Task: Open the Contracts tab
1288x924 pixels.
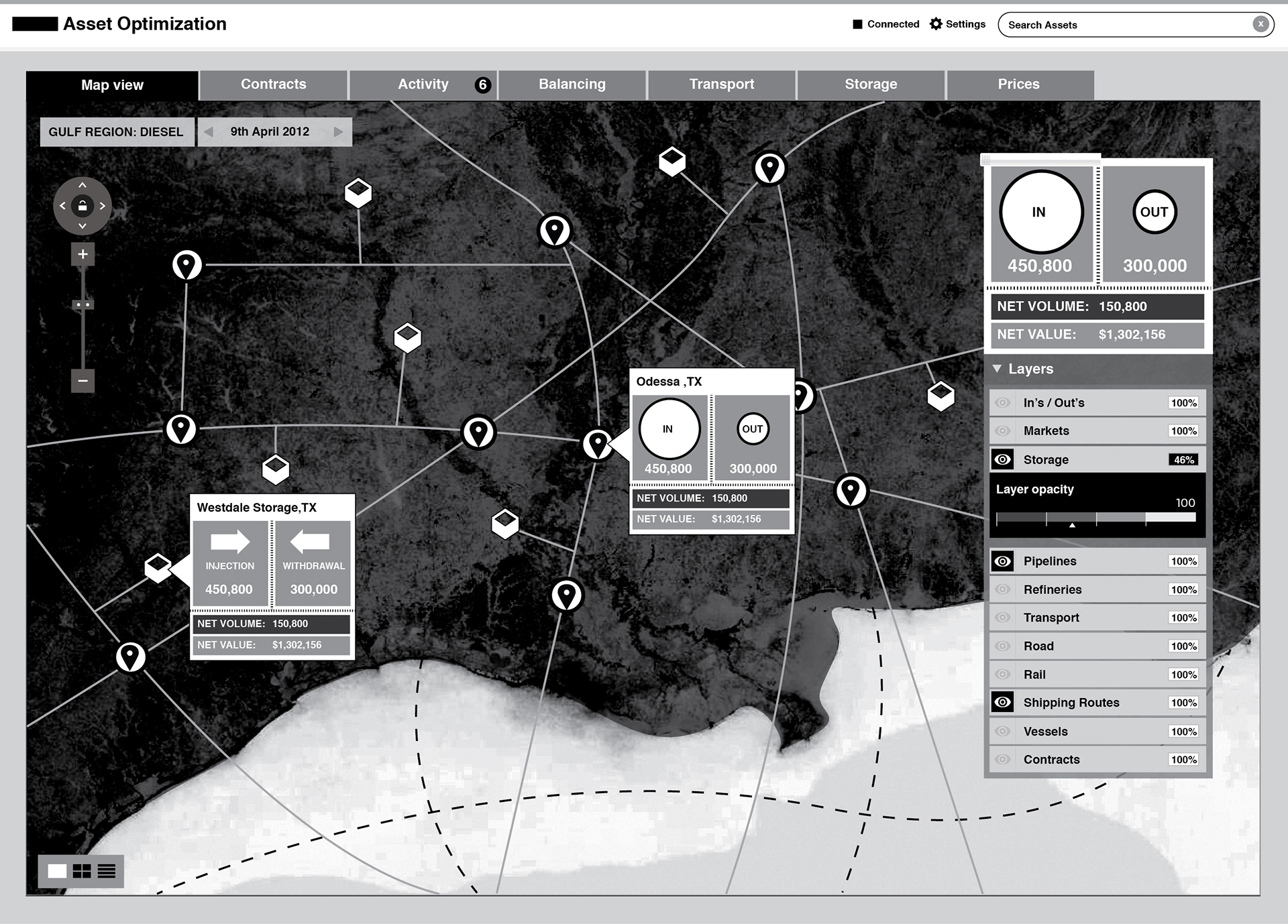Action: click(274, 84)
